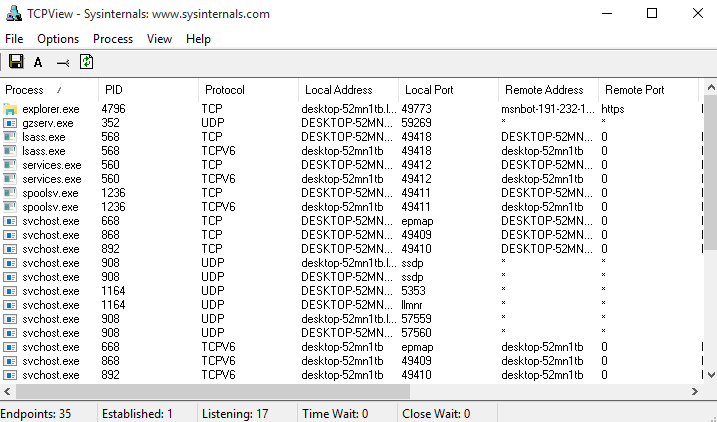Click the gzserv.exe process icon
The image size is (717, 422).
(x=10, y=123)
